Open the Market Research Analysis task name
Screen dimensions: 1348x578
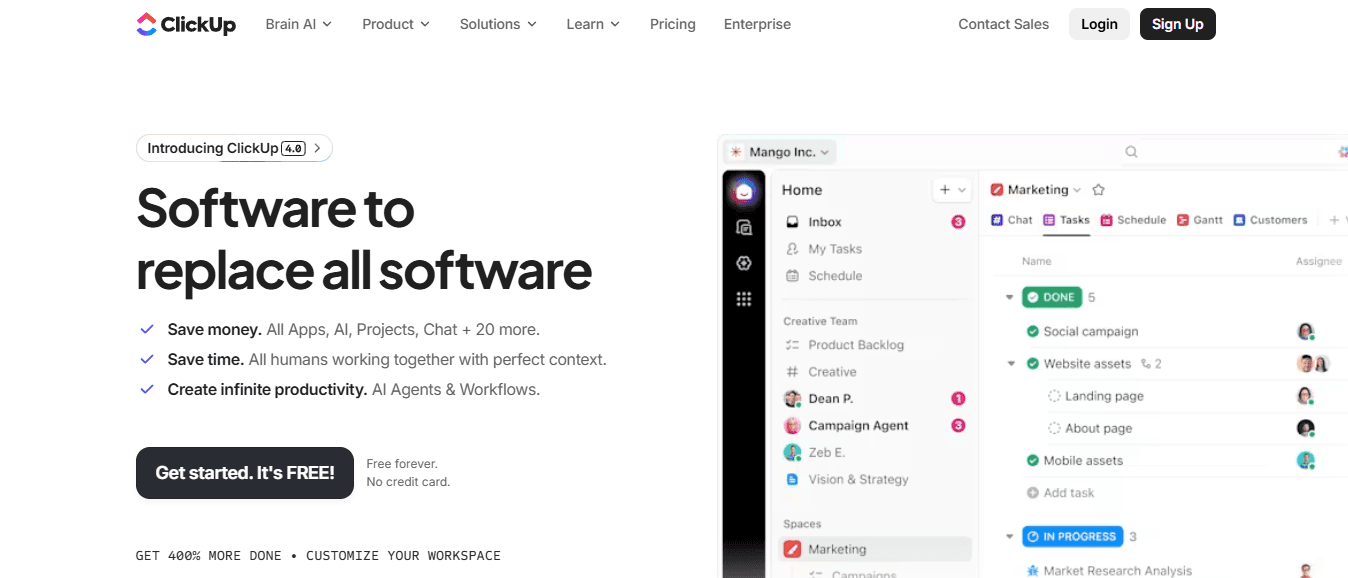click(x=1118, y=571)
